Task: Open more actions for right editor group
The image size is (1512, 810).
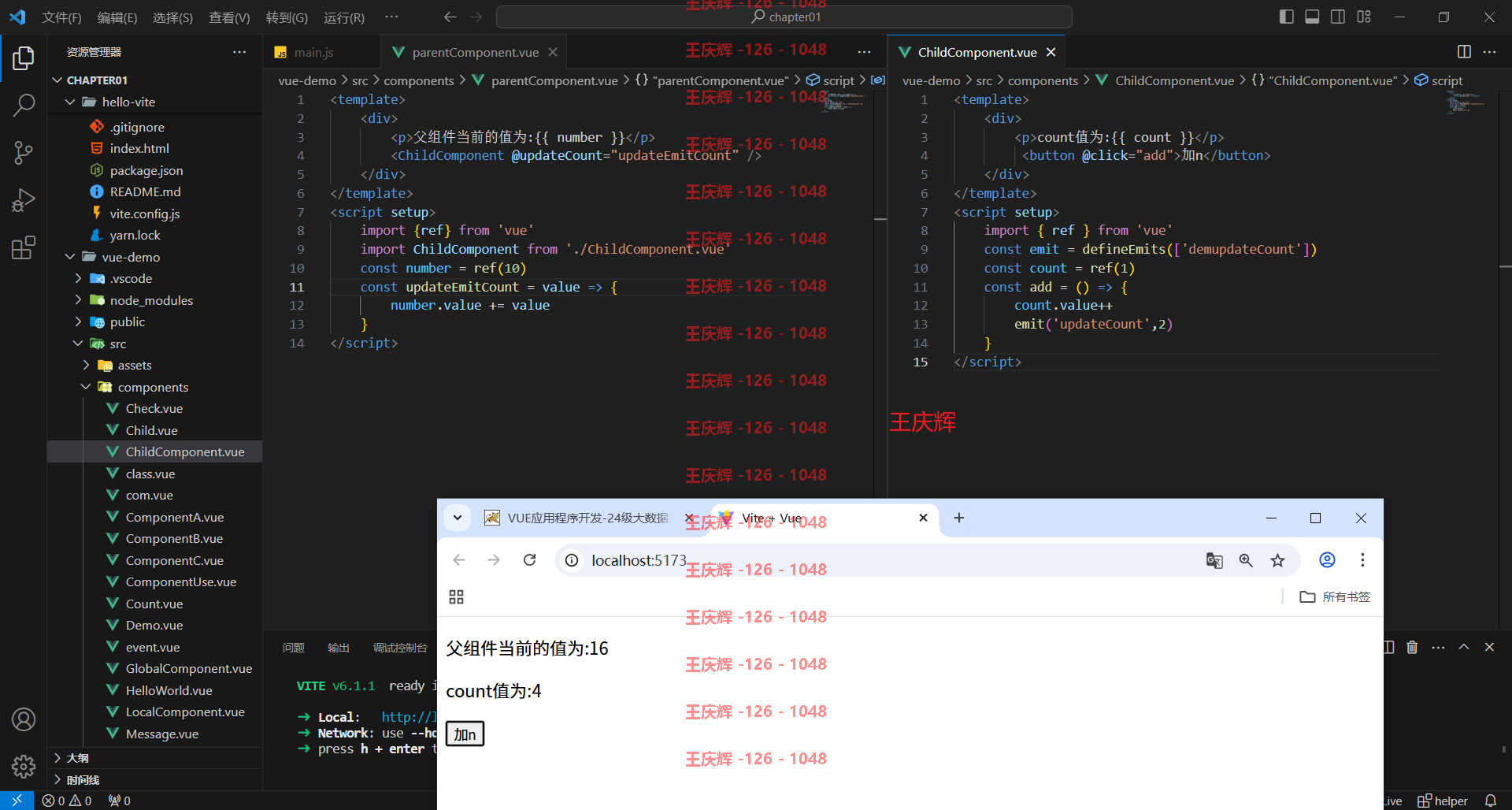Action: [1489, 51]
